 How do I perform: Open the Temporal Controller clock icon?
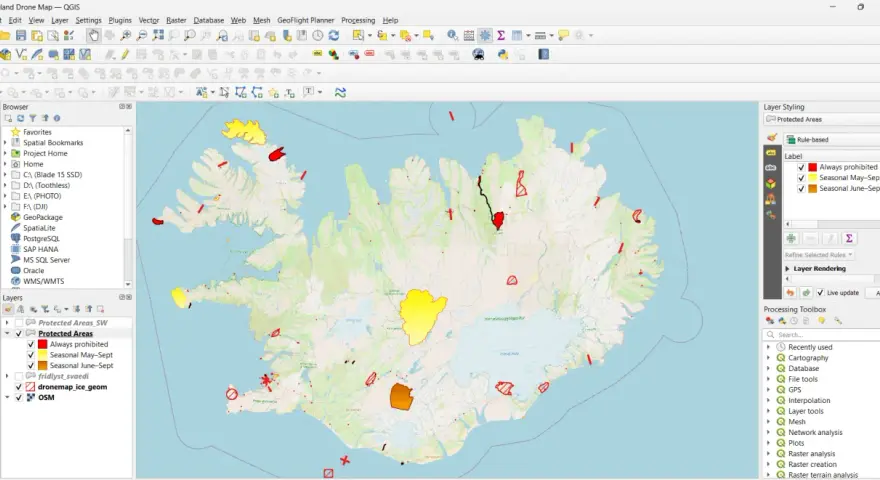[318, 35]
